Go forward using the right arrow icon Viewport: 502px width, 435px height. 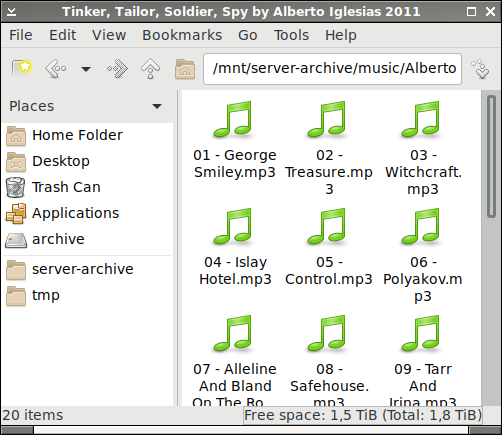117,69
